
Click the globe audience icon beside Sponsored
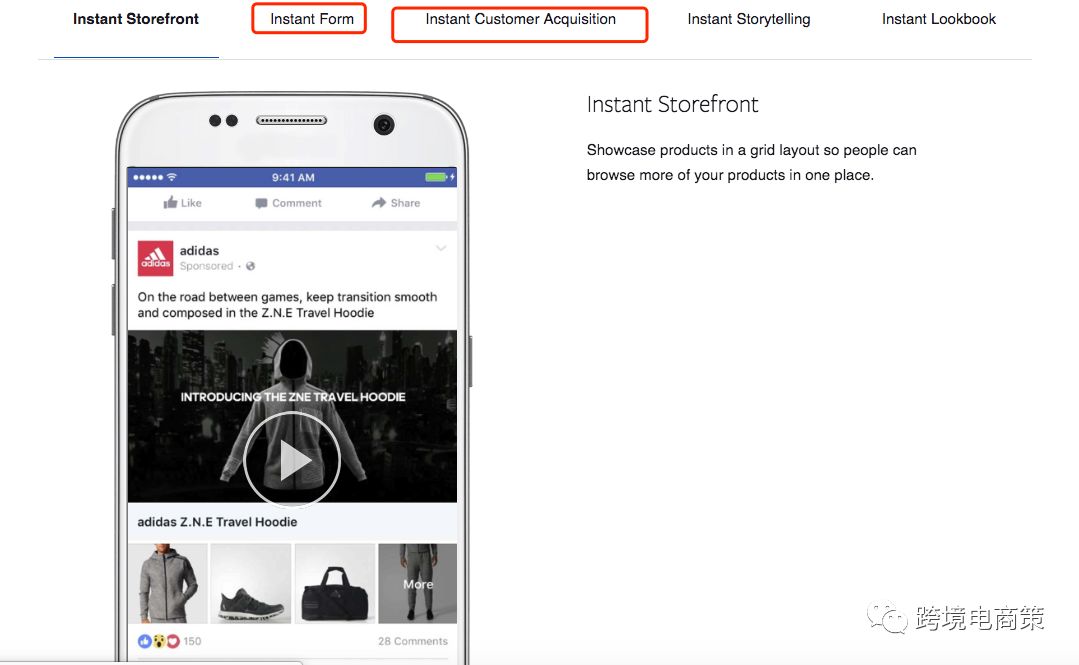coord(250,268)
